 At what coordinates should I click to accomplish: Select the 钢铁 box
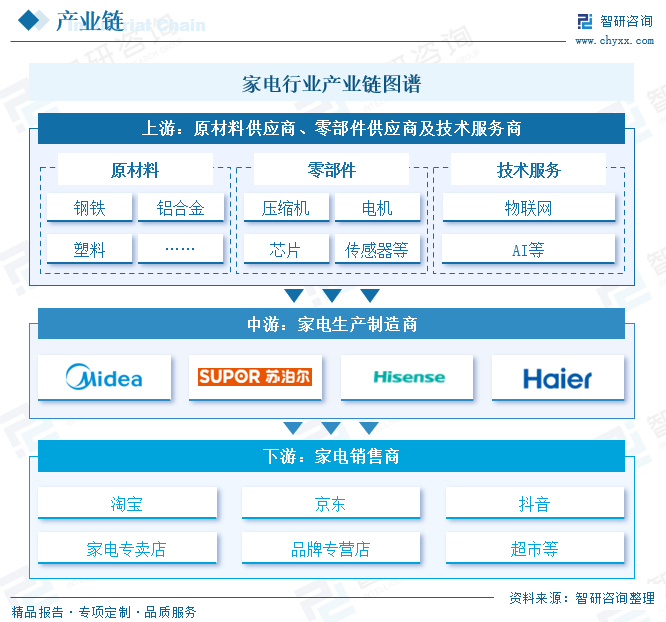point(89,207)
